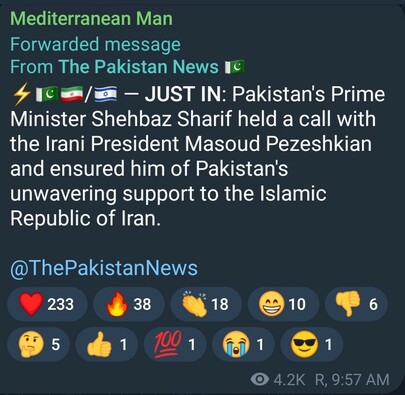Open the @ThePakistanNews channel link
Viewport: 405px width, 395px height.
coord(104,269)
